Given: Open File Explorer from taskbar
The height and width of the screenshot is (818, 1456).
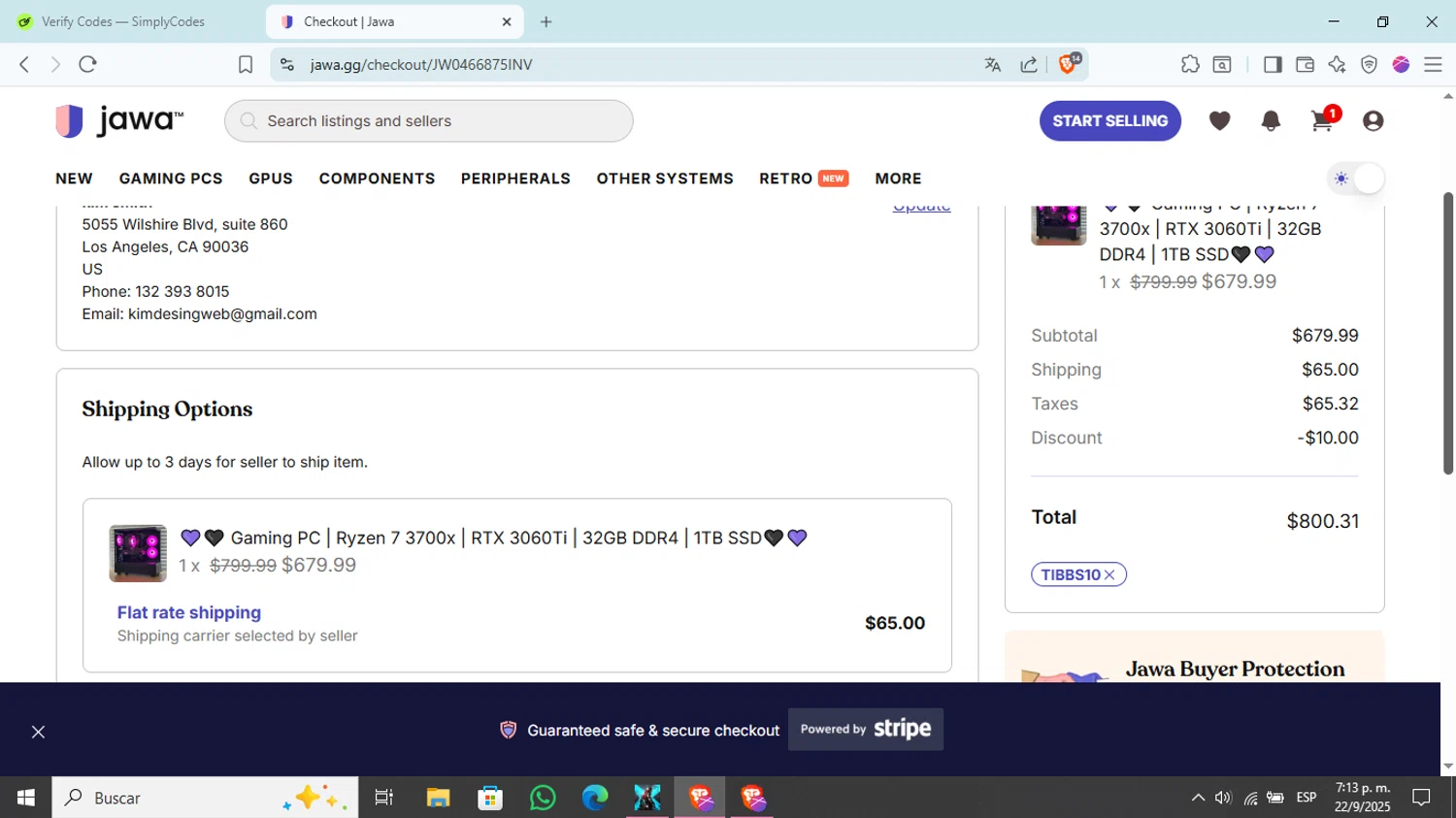Looking at the screenshot, I should (x=438, y=798).
